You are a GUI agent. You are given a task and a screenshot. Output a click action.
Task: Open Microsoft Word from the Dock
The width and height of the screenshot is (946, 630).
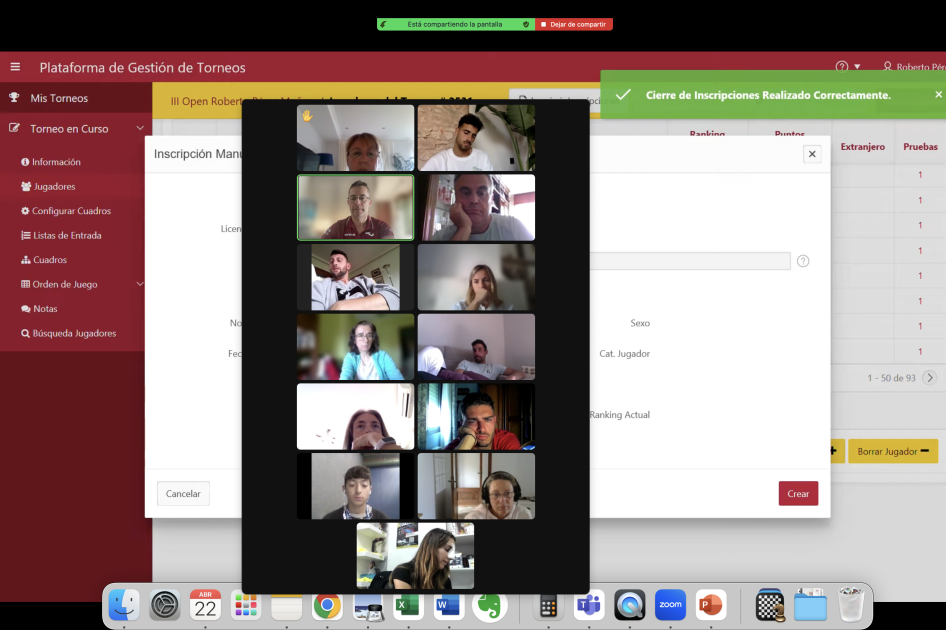click(x=448, y=605)
